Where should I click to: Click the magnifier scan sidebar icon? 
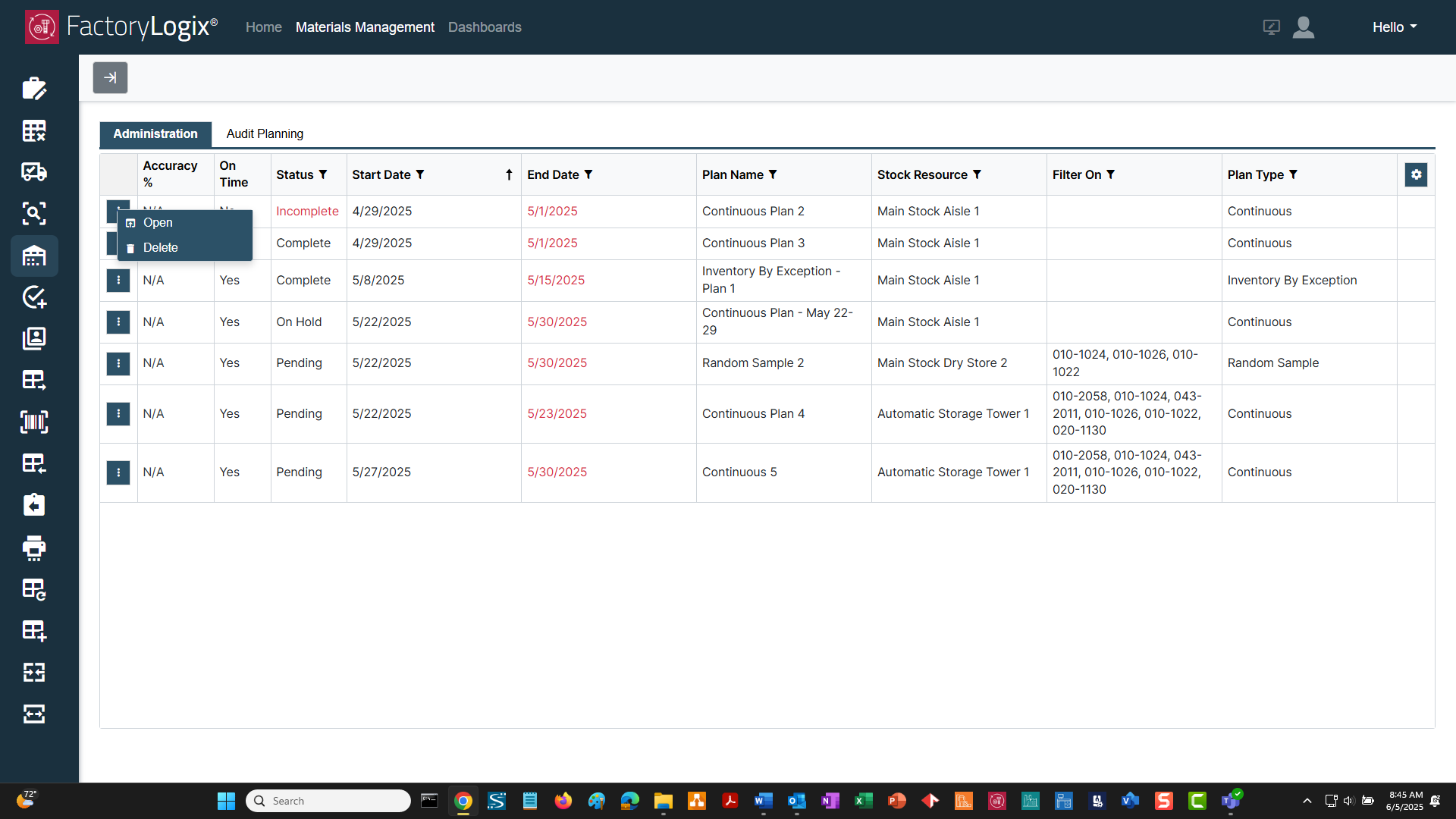[34, 214]
